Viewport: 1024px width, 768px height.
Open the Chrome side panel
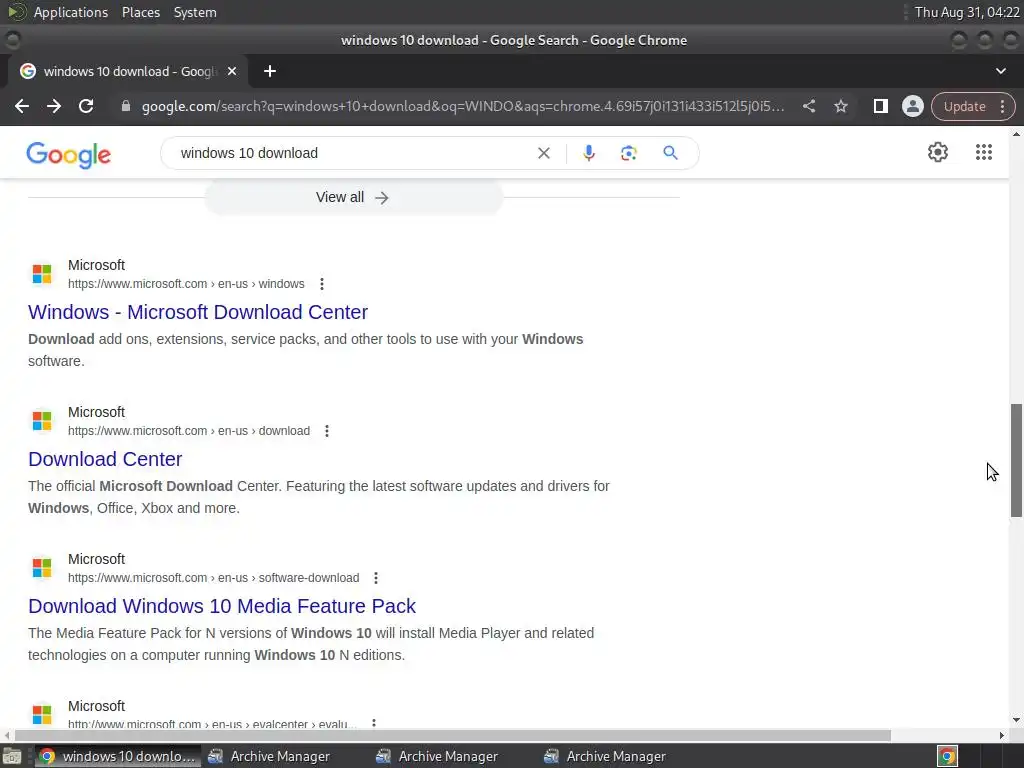[880, 106]
